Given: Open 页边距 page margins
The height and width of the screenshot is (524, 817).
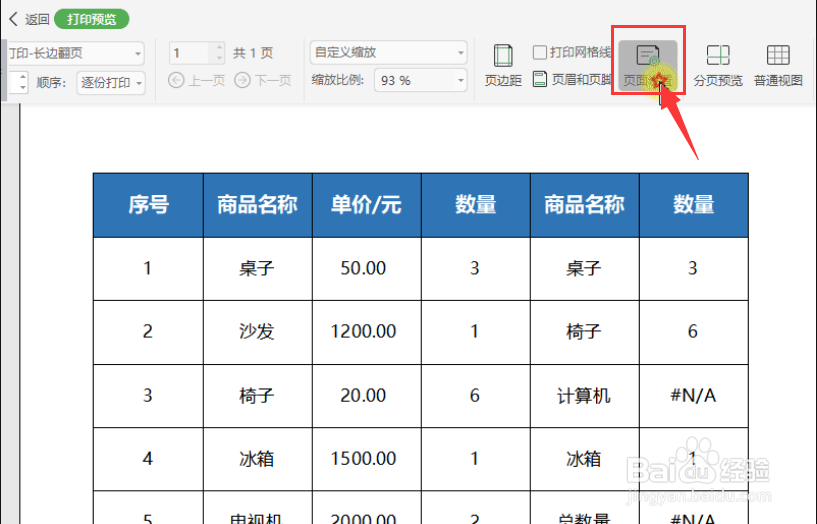Looking at the screenshot, I should [503, 65].
